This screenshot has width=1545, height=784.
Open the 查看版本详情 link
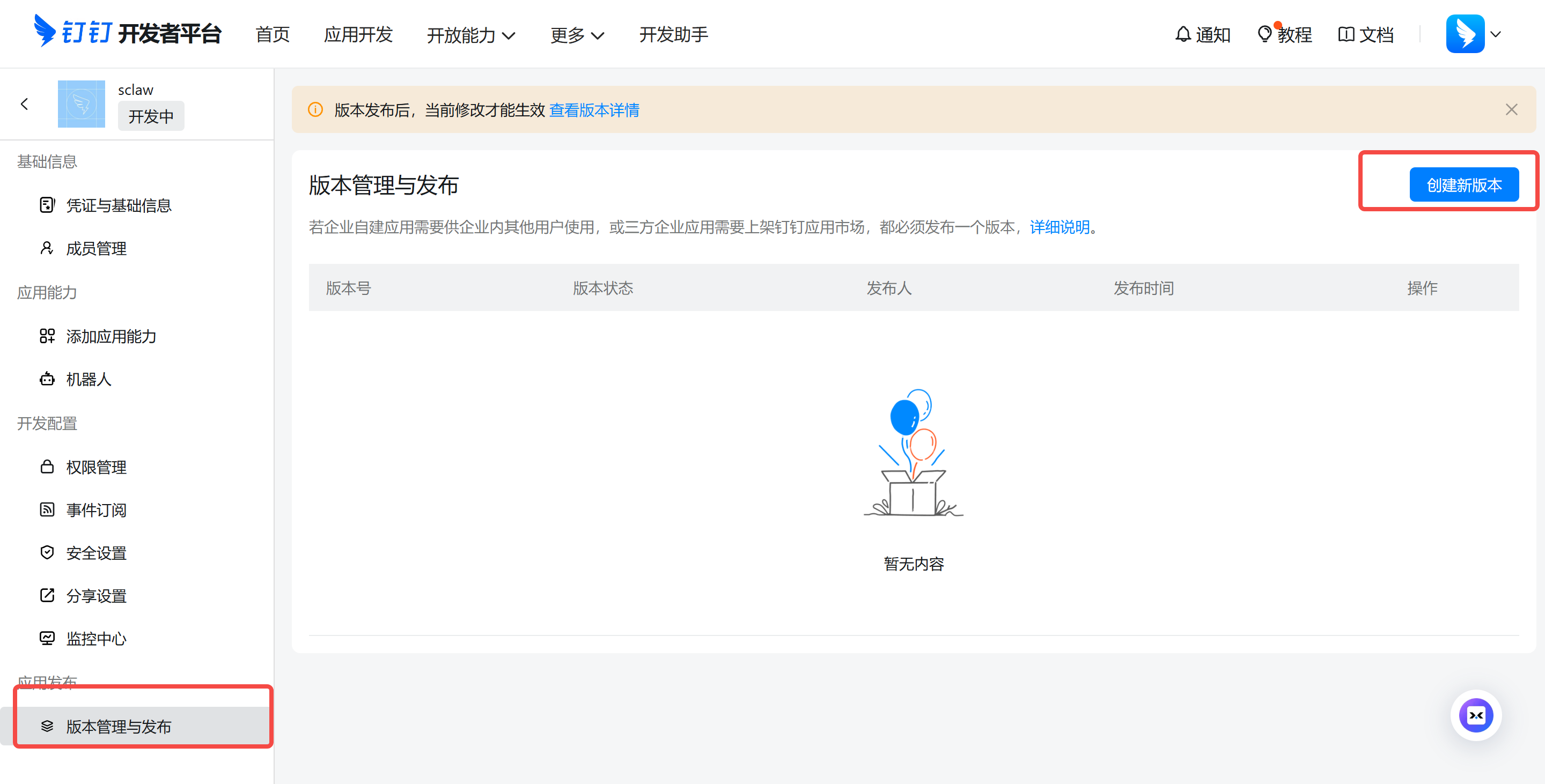pos(594,110)
